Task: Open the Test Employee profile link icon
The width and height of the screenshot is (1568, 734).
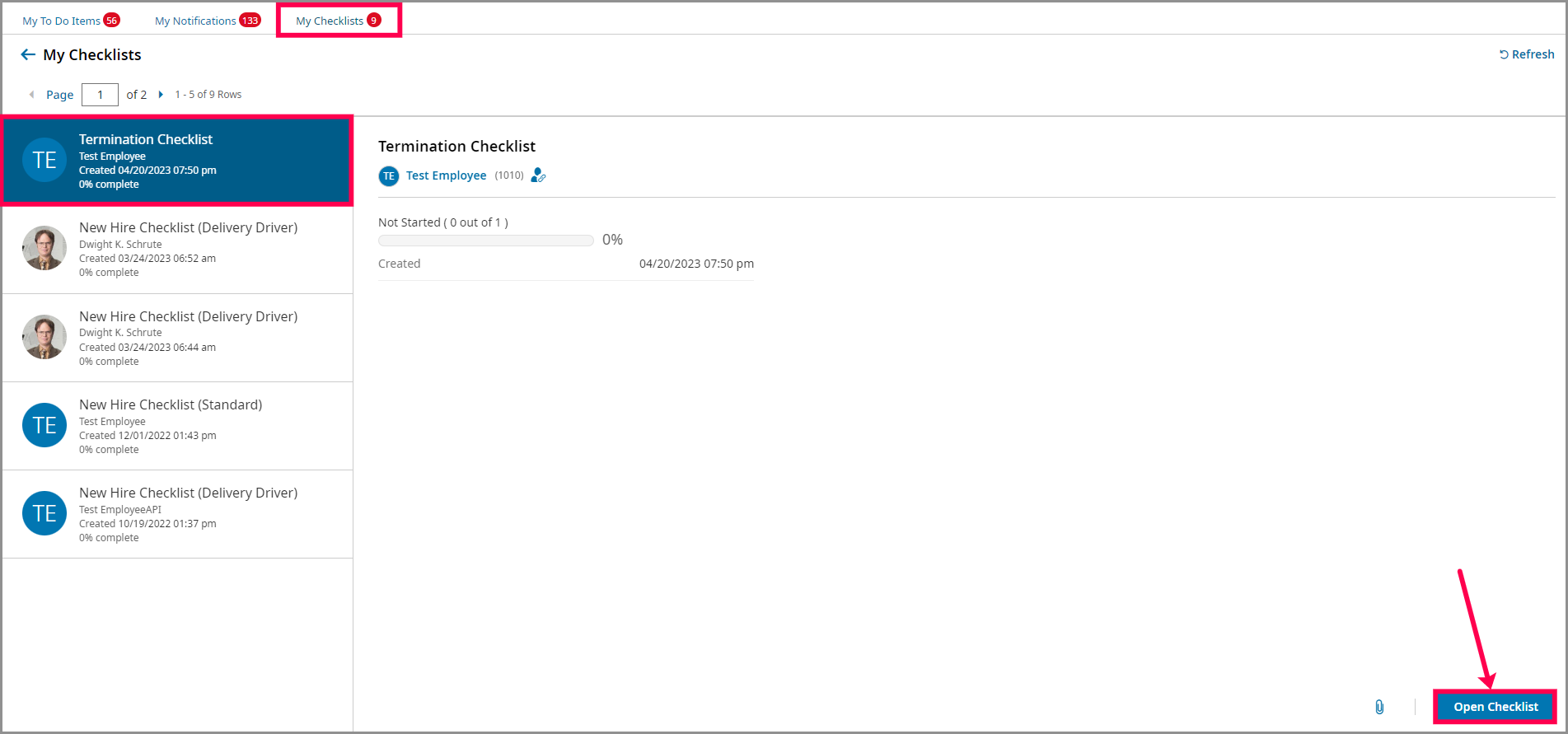Action: pos(538,175)
